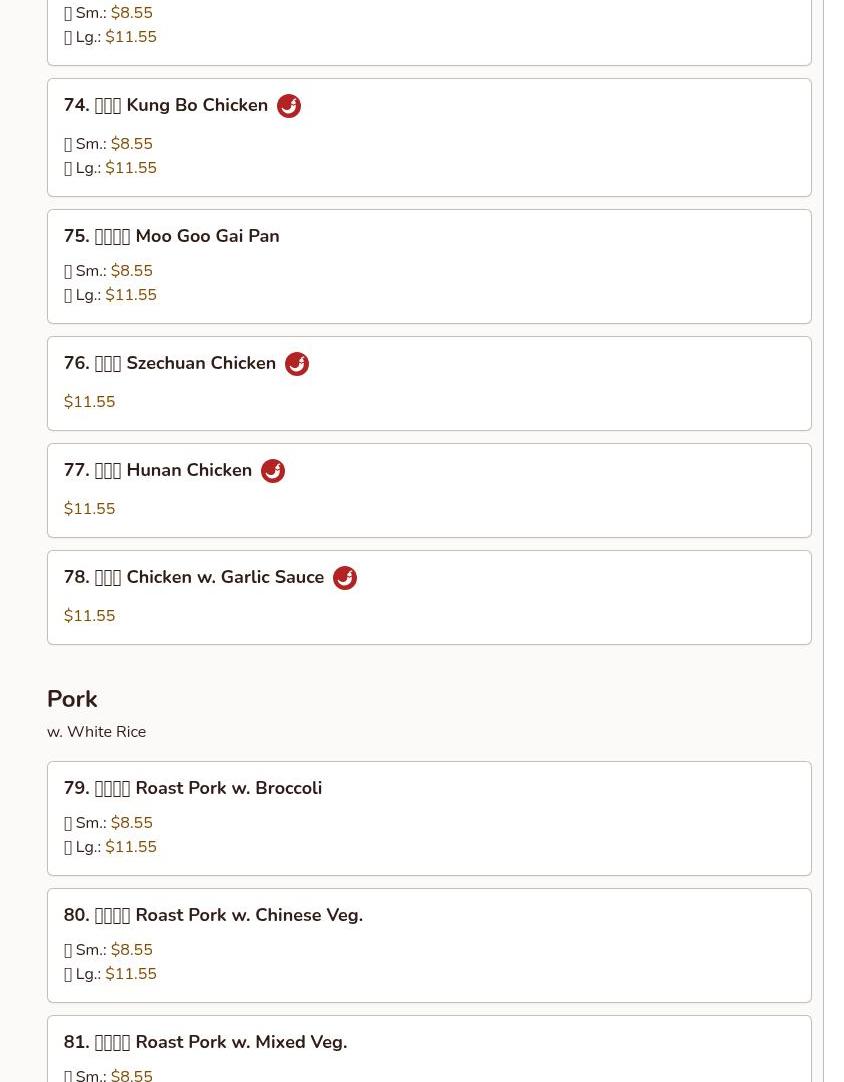This screenshot has width=844, height=1082.
Task: Click Chicken w. Garlic Sauce $11.55 price
Action: [90, 616]
